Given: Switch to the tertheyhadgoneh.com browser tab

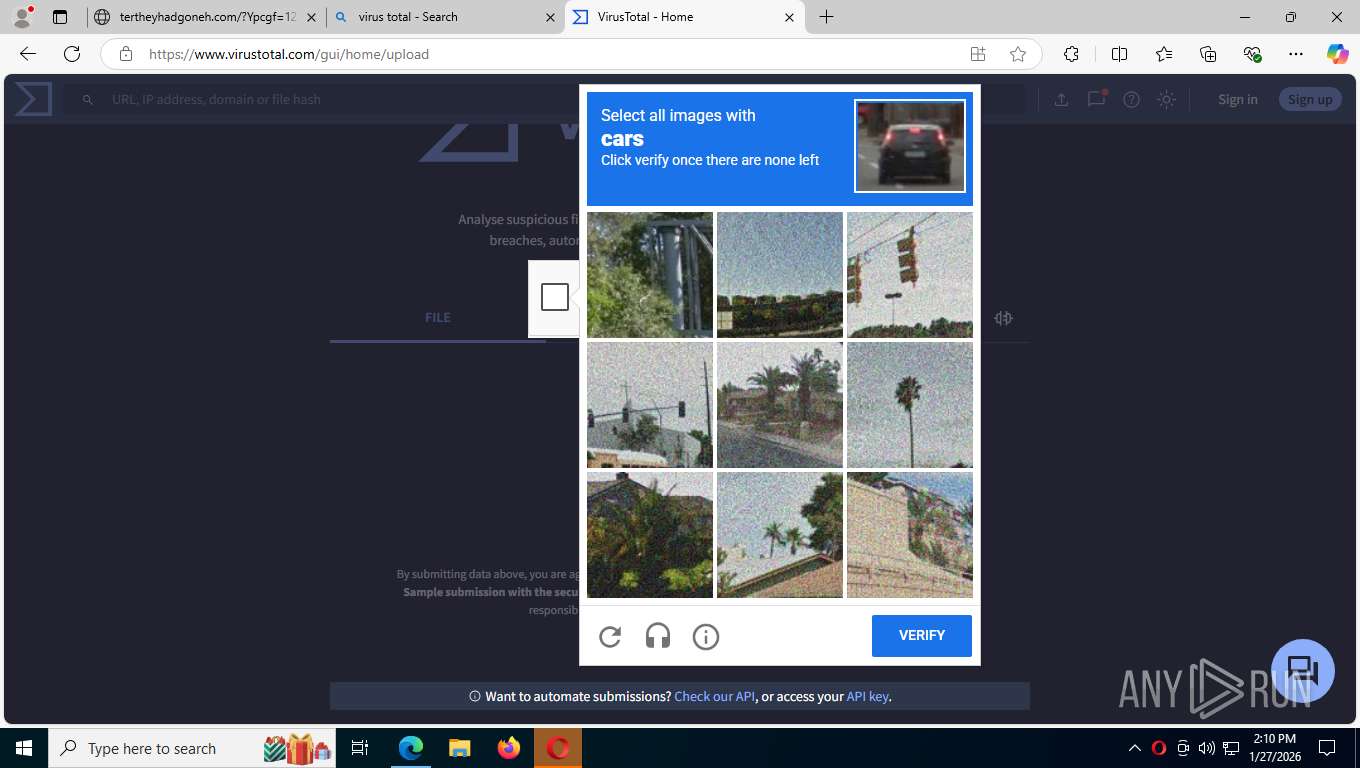Looking at the screenshot, I should click(206, 17).
